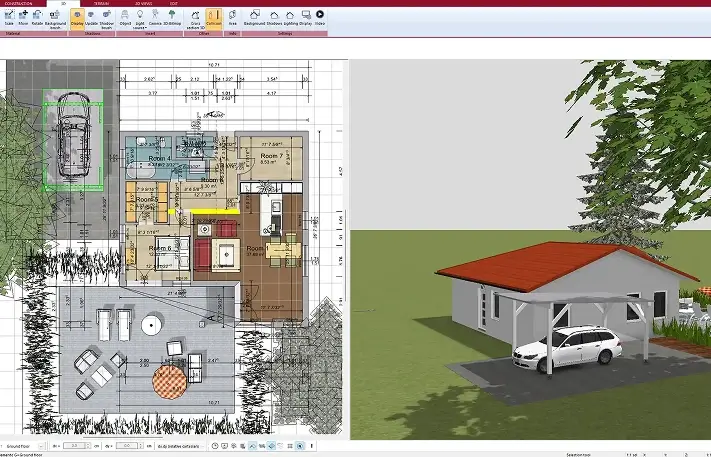
Task: Select the white round table on terrace
Action: tap(151, 325)
